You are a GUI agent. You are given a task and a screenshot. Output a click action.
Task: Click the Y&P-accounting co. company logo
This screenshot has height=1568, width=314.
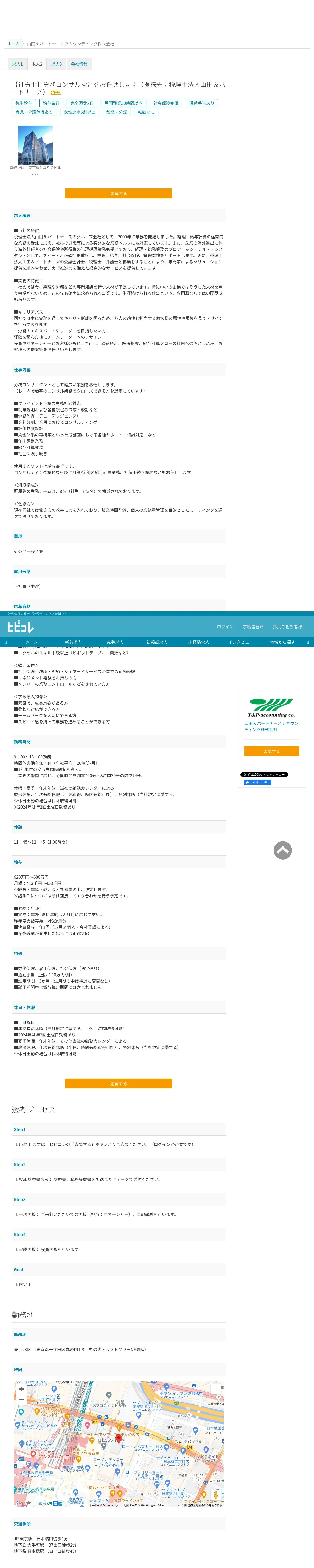(x=271, y=708)
